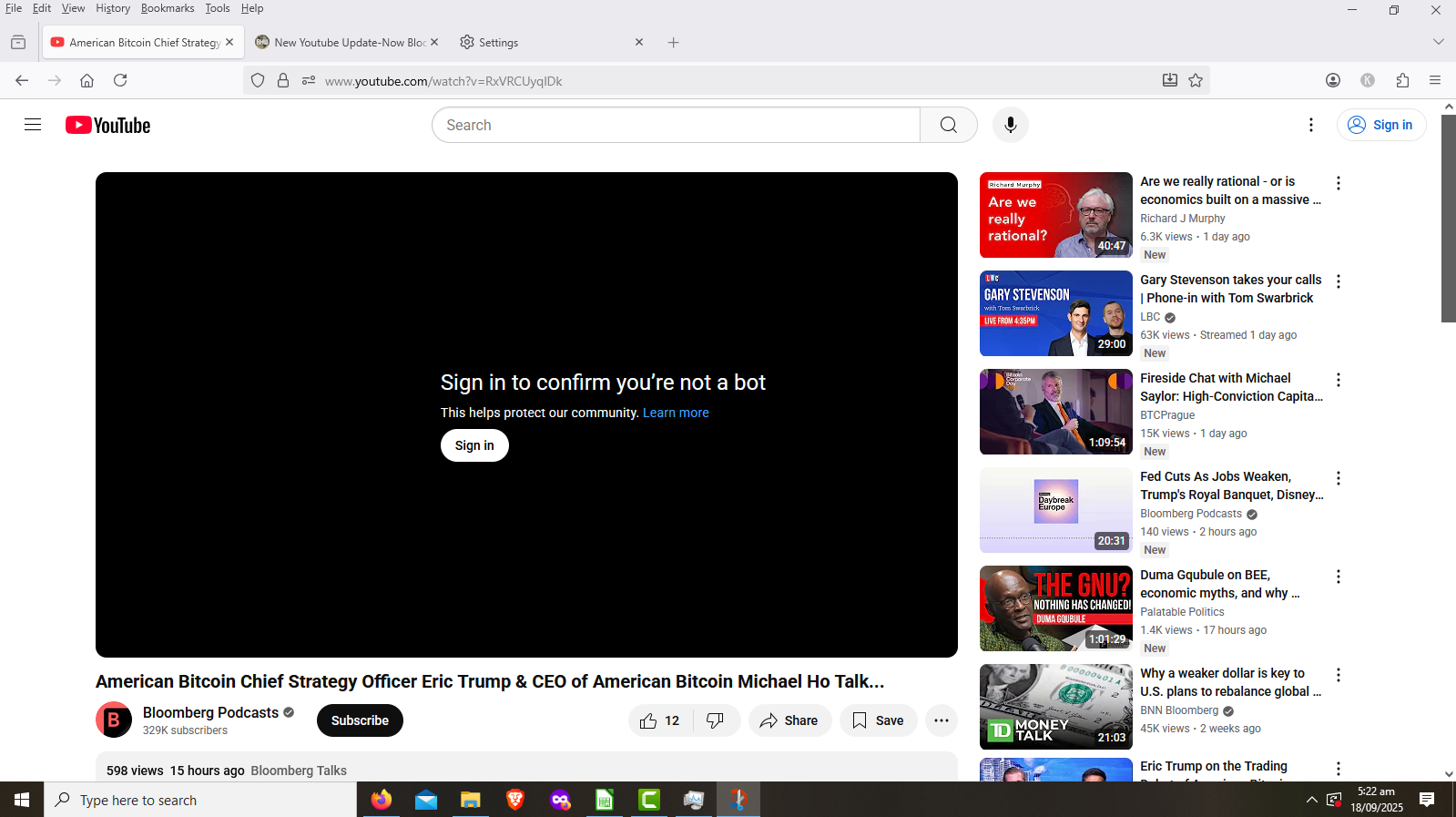This screenshot has width=1456, height=817.
Task: Open Windows Start menu
Action: pos(22,800)
